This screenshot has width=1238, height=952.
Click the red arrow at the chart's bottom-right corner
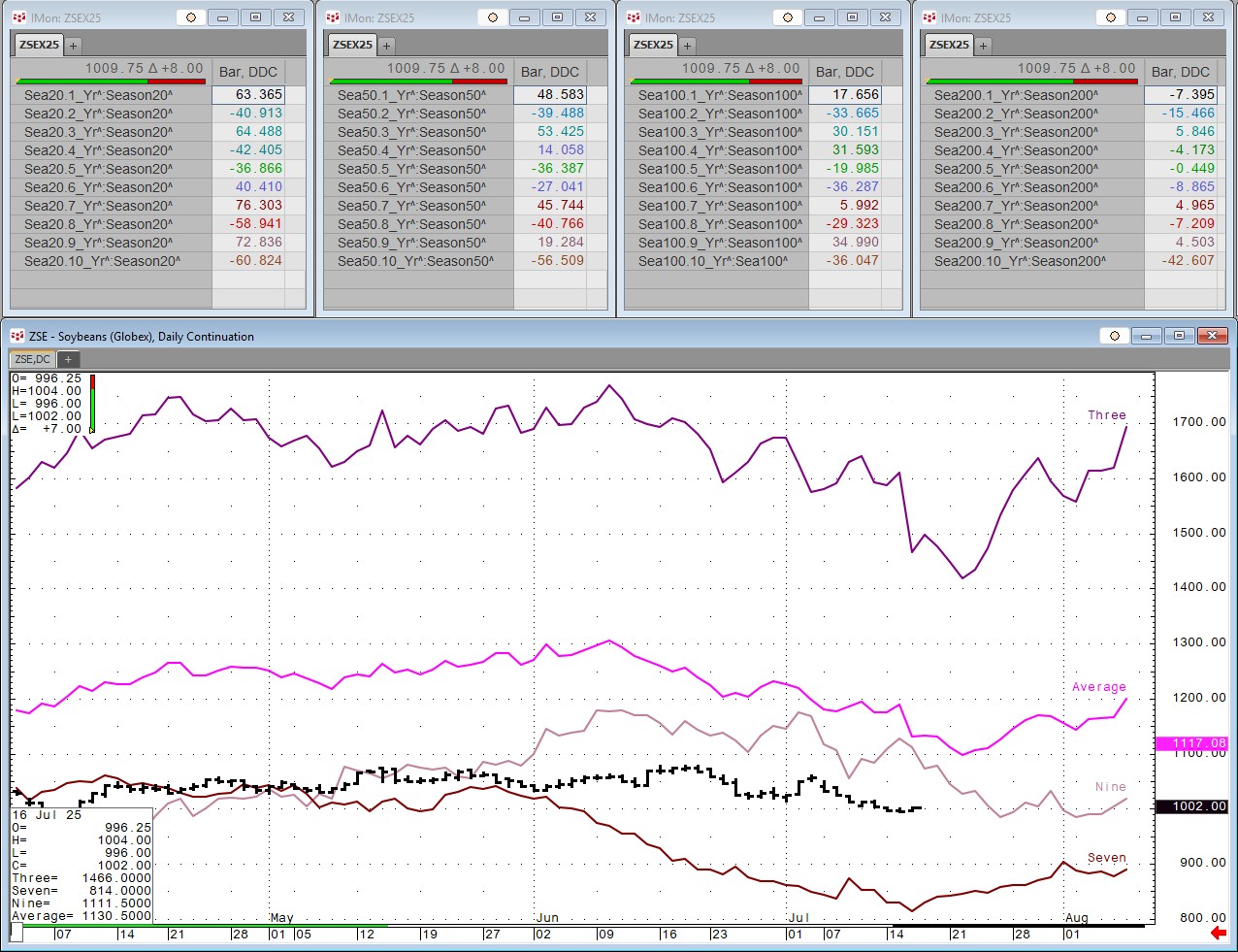[x=1219, y=934]
